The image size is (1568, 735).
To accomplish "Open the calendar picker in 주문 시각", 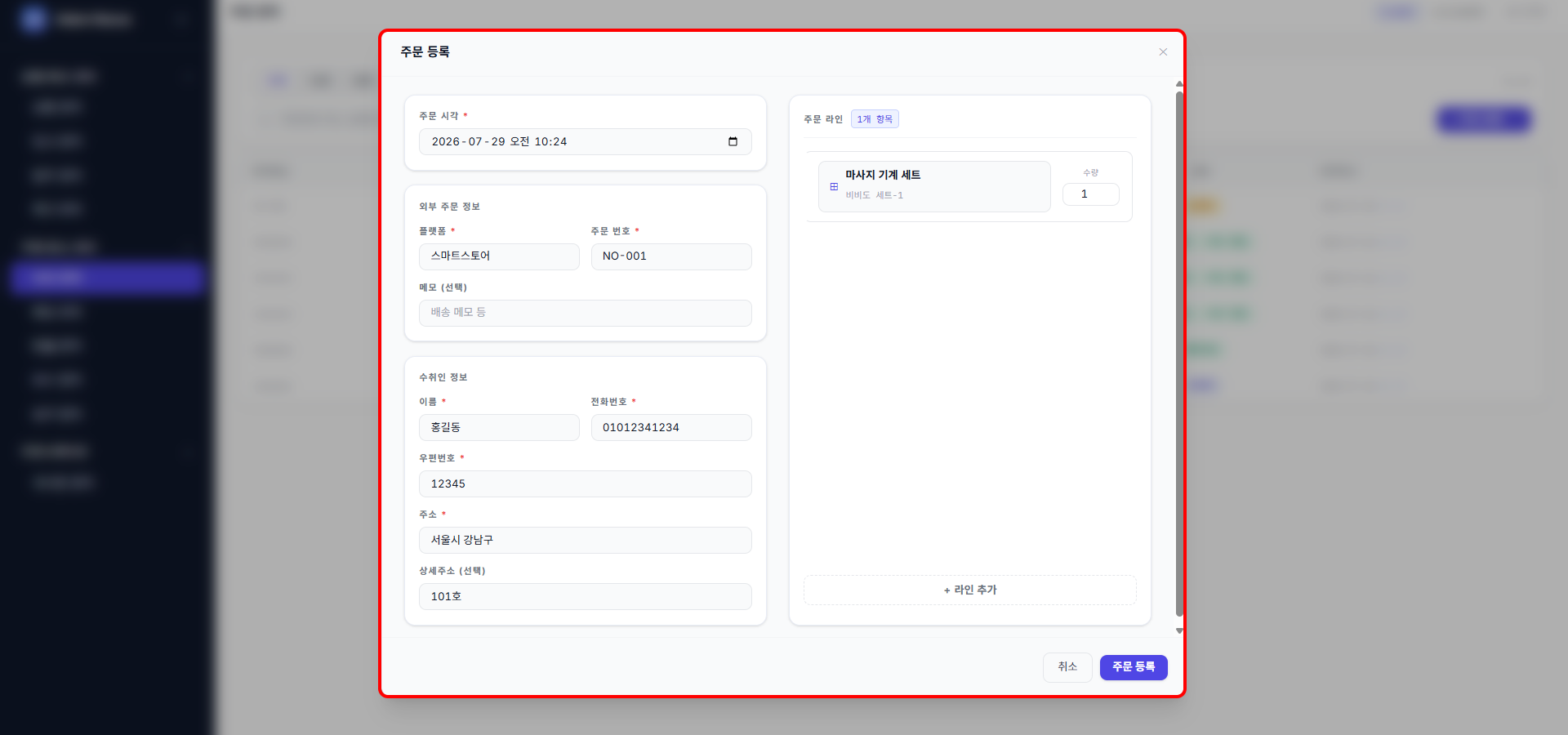I will pyautogui.click(x=733, y=141).
